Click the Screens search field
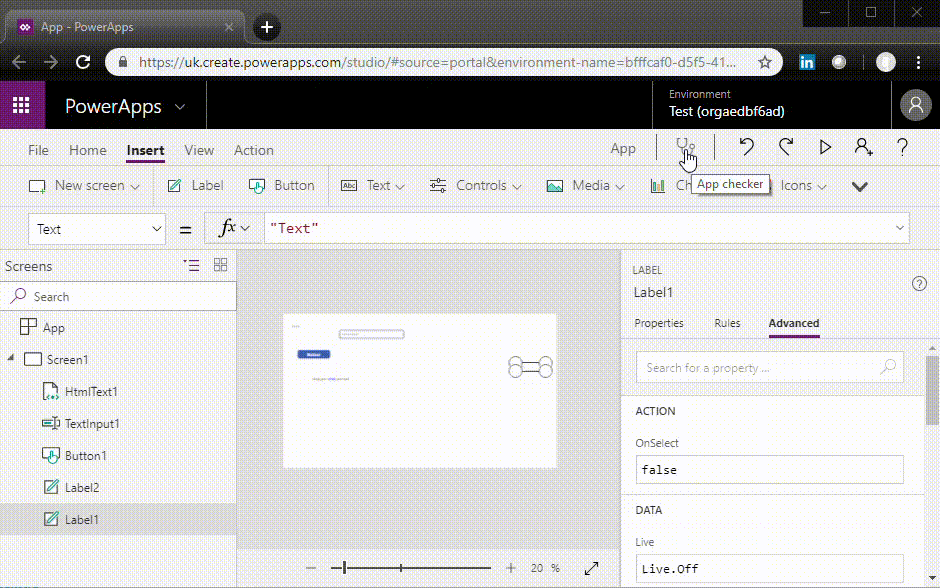 pos(118,296)
